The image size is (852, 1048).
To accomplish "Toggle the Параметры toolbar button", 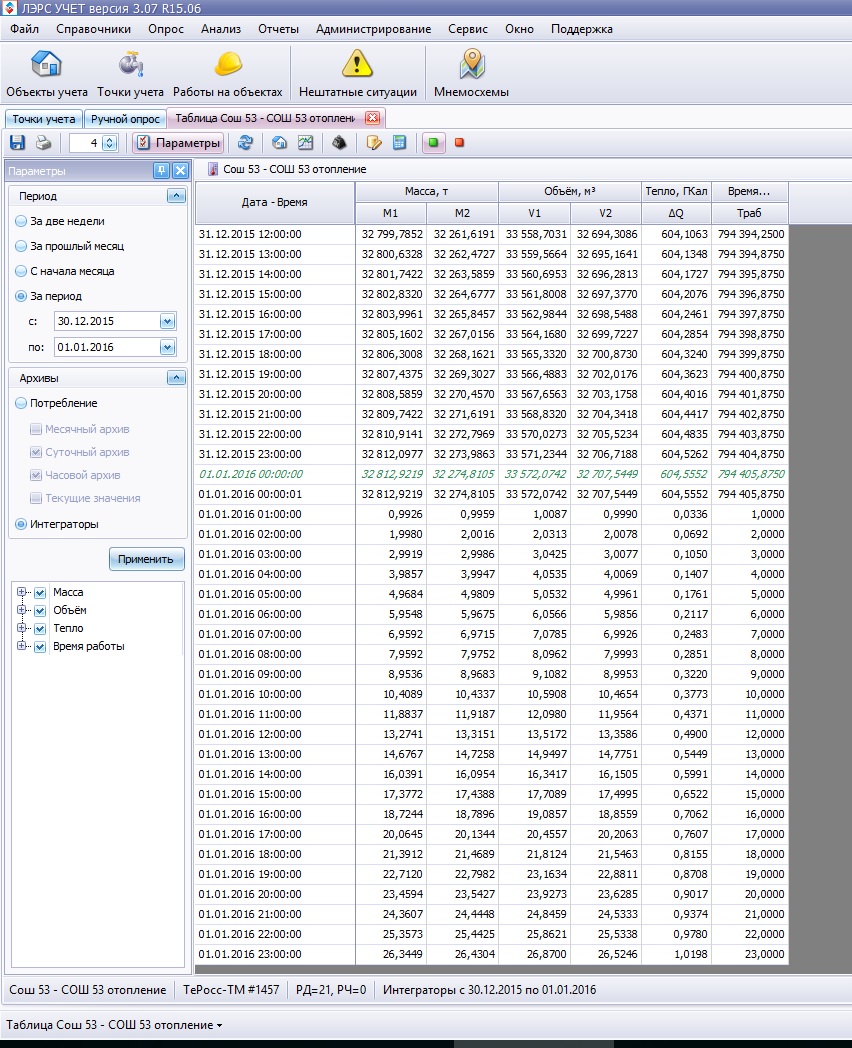I will click(178, 143).
